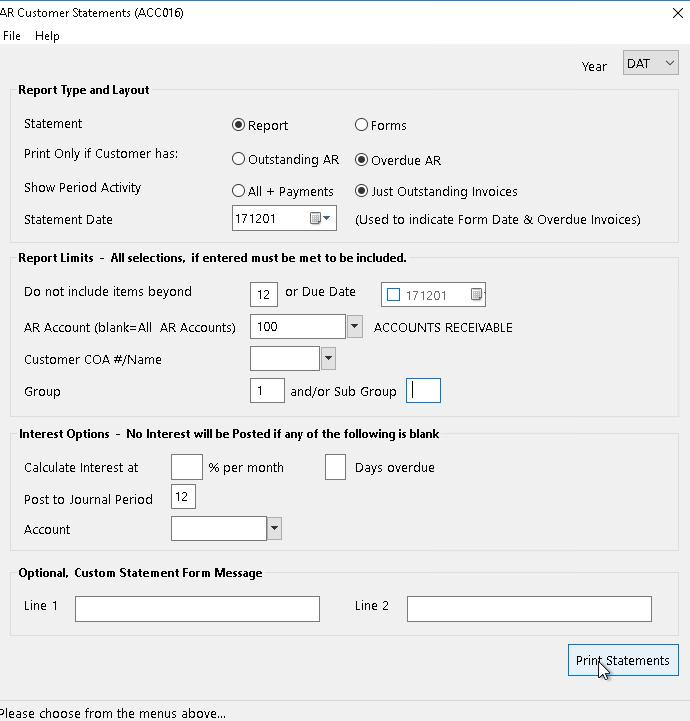Click the AR Account field containing 100
Viewport: 690px width, 721px height.
[x=297, y=326]
